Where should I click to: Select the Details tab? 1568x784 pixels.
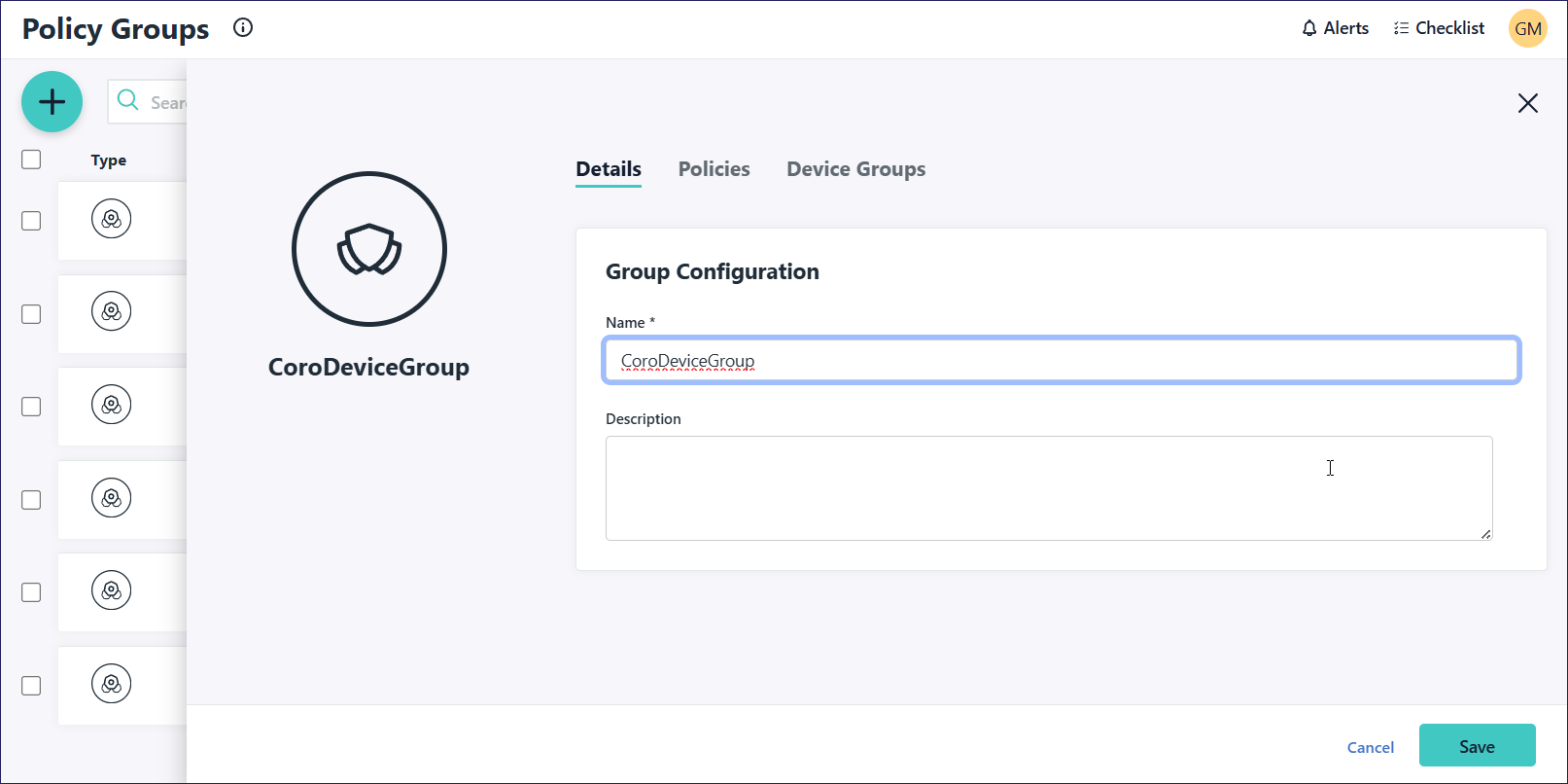[609, 169]
